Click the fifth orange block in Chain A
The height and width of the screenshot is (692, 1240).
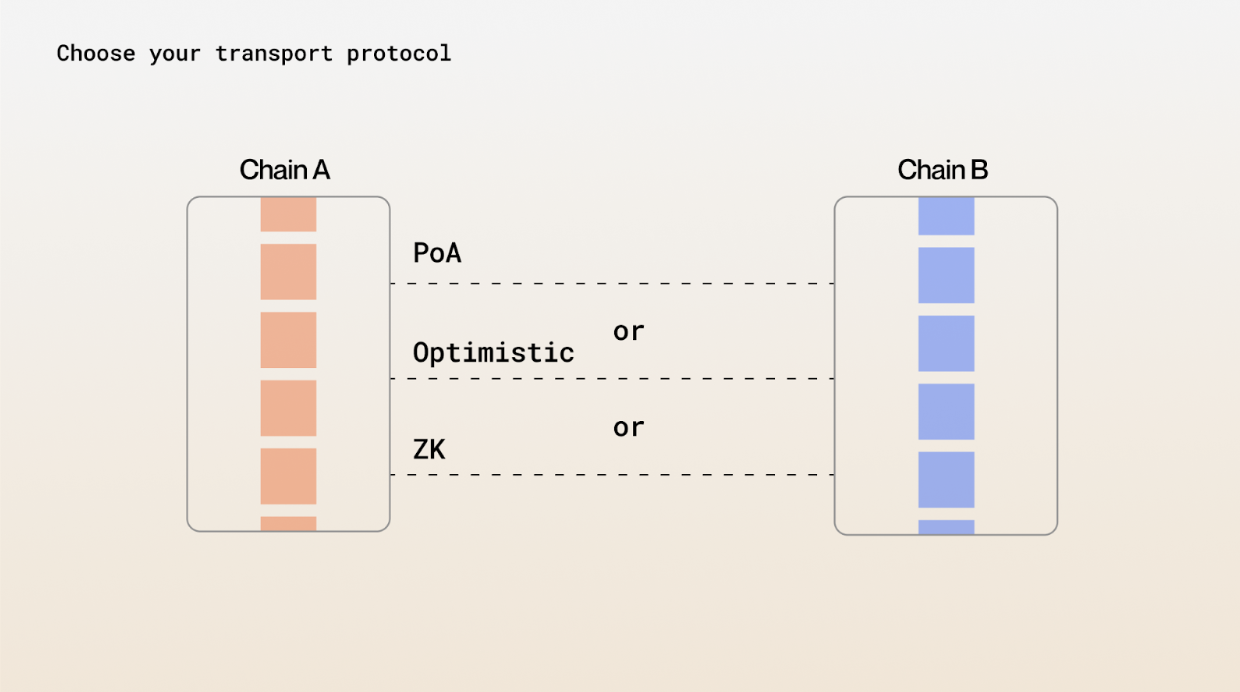(288, 476)
